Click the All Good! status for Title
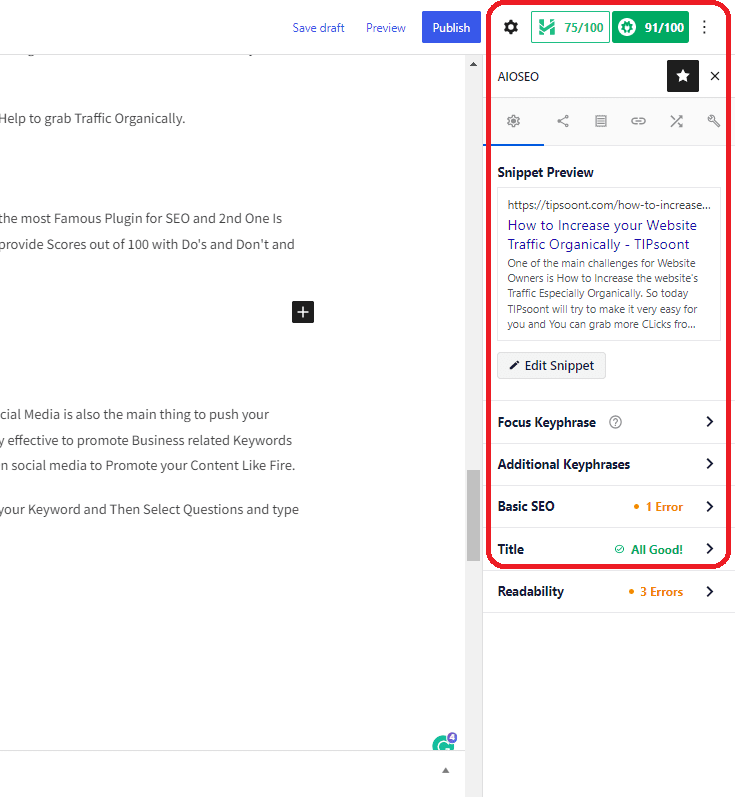The width and height of the screenshot is (735, 797). click(x=649, y=549)
